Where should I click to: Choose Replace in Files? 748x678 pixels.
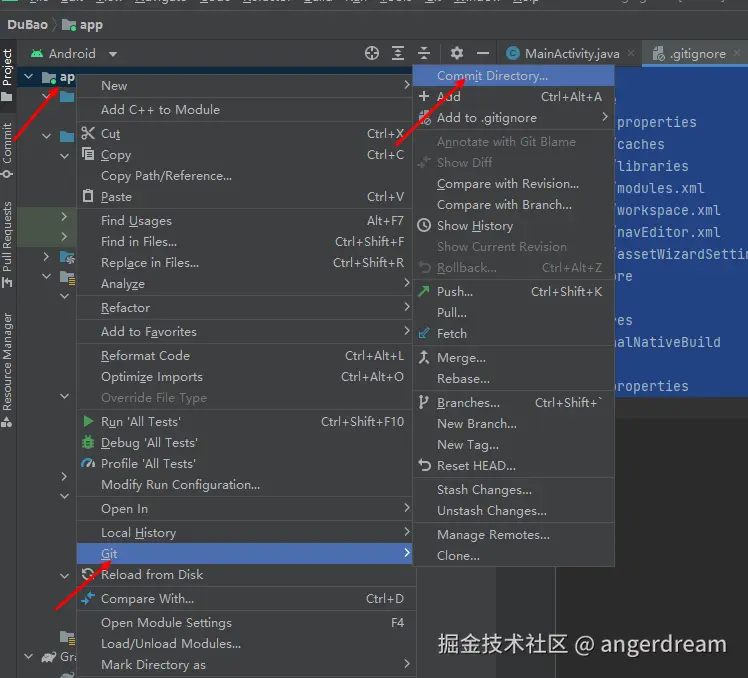coord(244,262)
